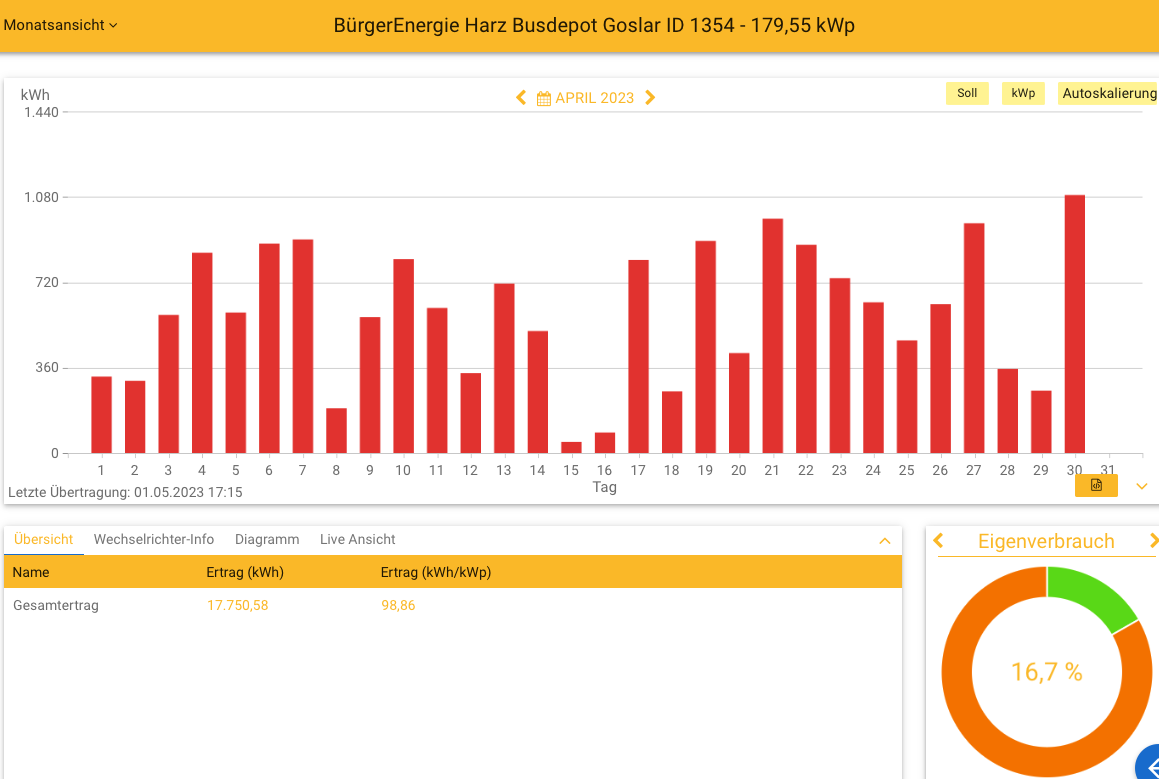Expand chart options chevron below chart
Viewport: 1159px width, 779px height.
pyautogui.click(x=1142, y=486)
